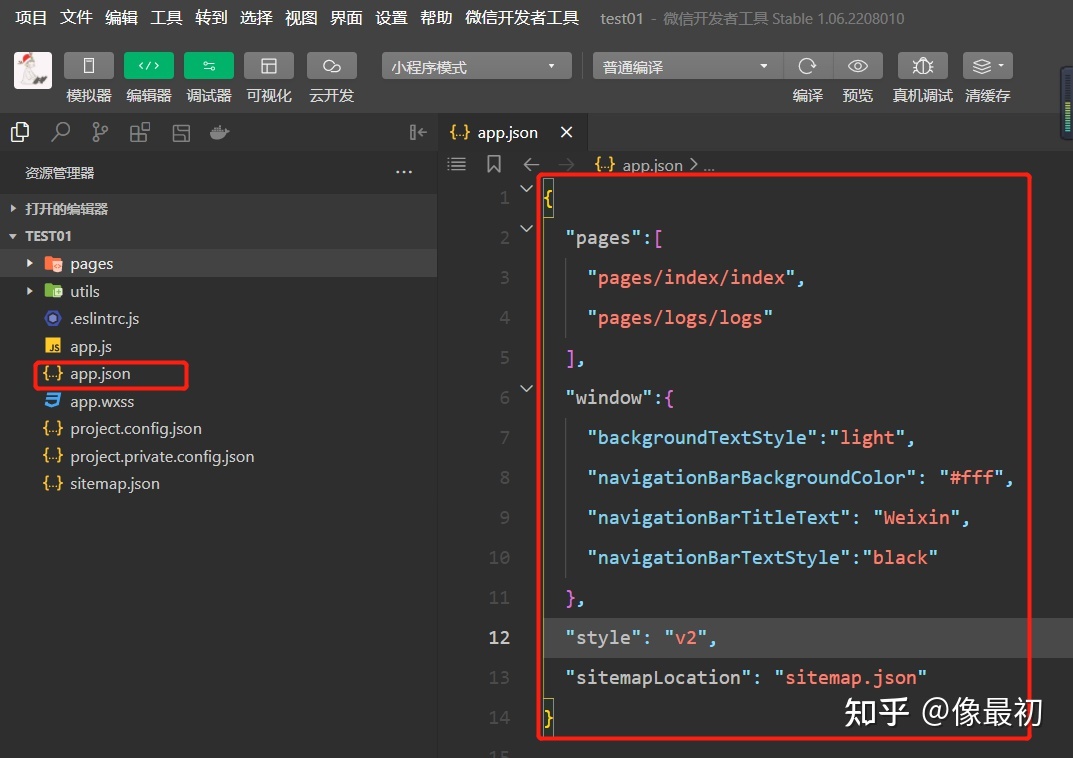The width and height of the screenshot is (1073, 758).
Task: Open the mini program mode dropdown
Action: pos(476,67)
